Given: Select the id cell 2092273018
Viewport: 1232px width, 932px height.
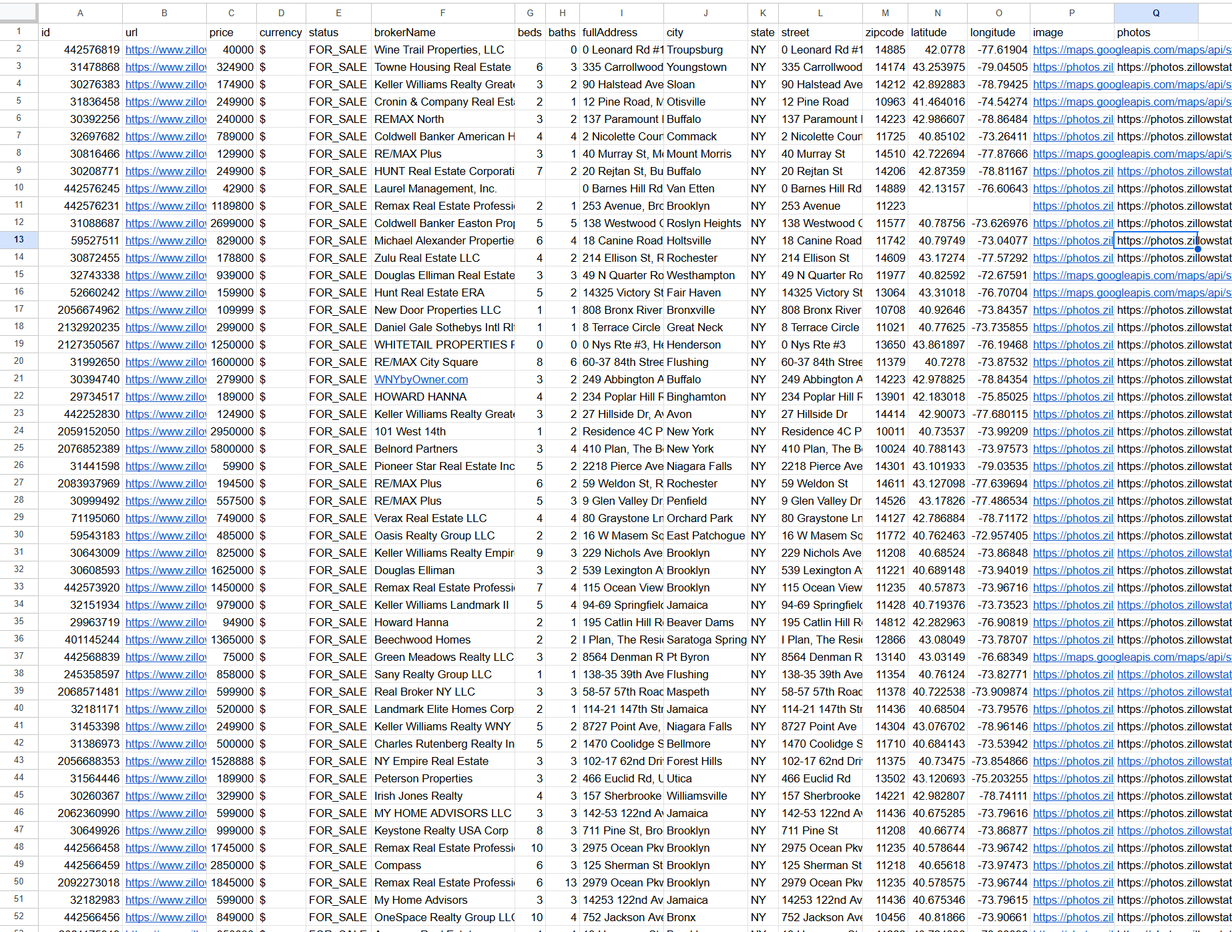Looking at the screenshot, I should (x=80, y=882).
